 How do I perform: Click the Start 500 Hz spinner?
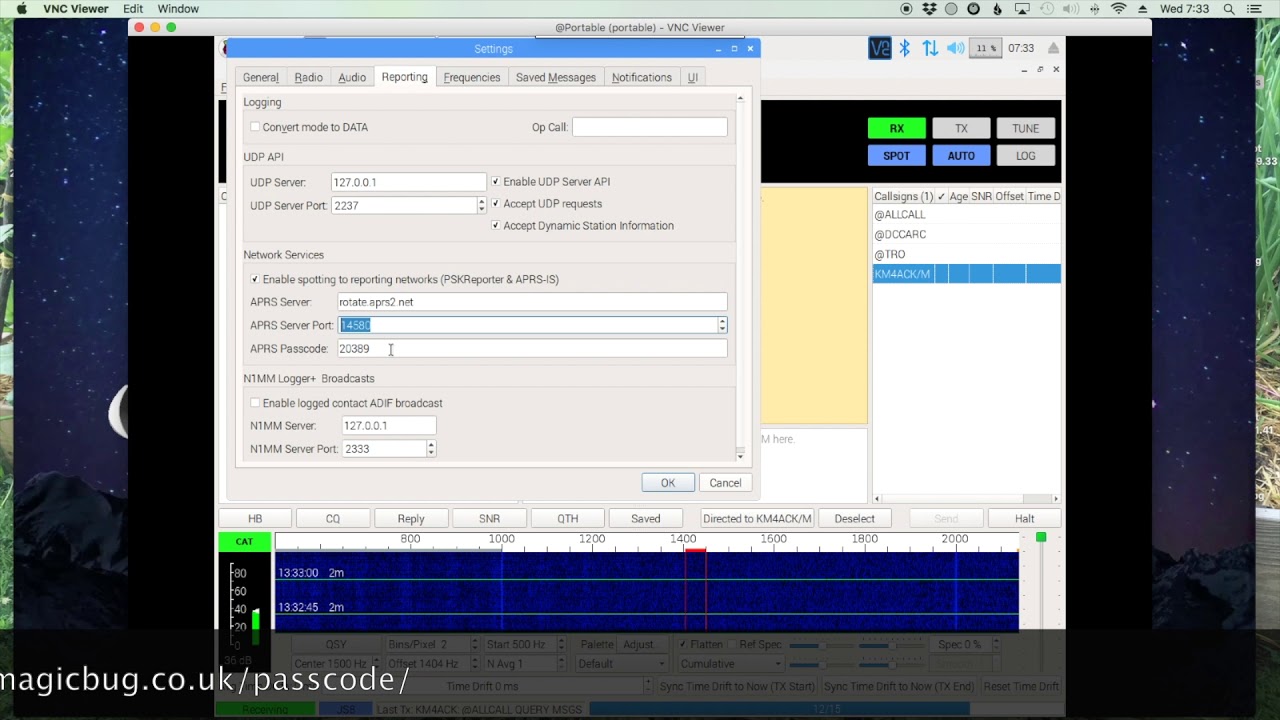click(525, 644)
